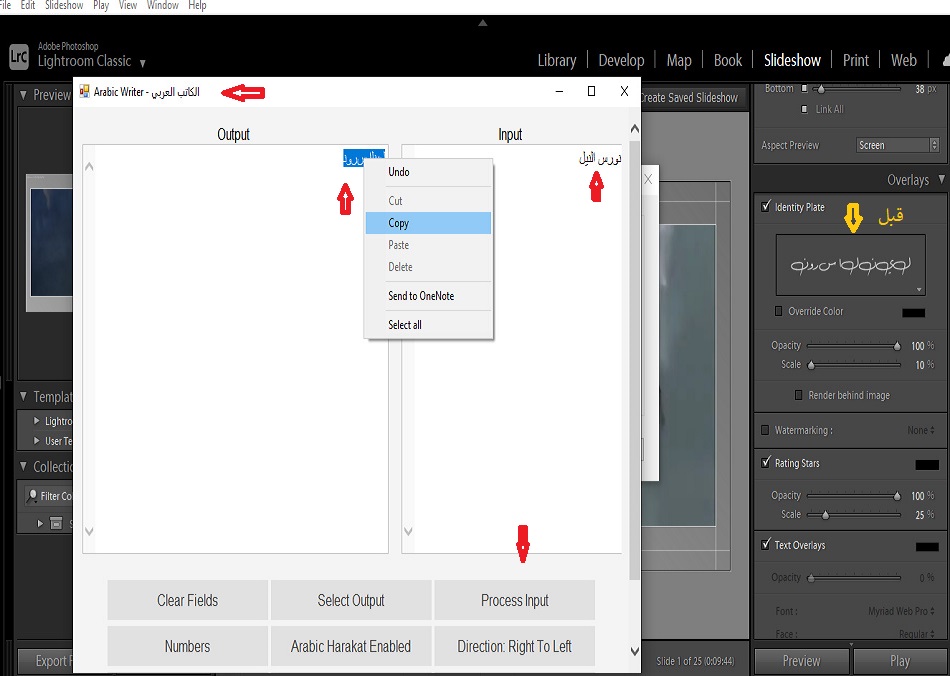
Task: Click the top panel hide arrow
Action: (x=483, y=22)
